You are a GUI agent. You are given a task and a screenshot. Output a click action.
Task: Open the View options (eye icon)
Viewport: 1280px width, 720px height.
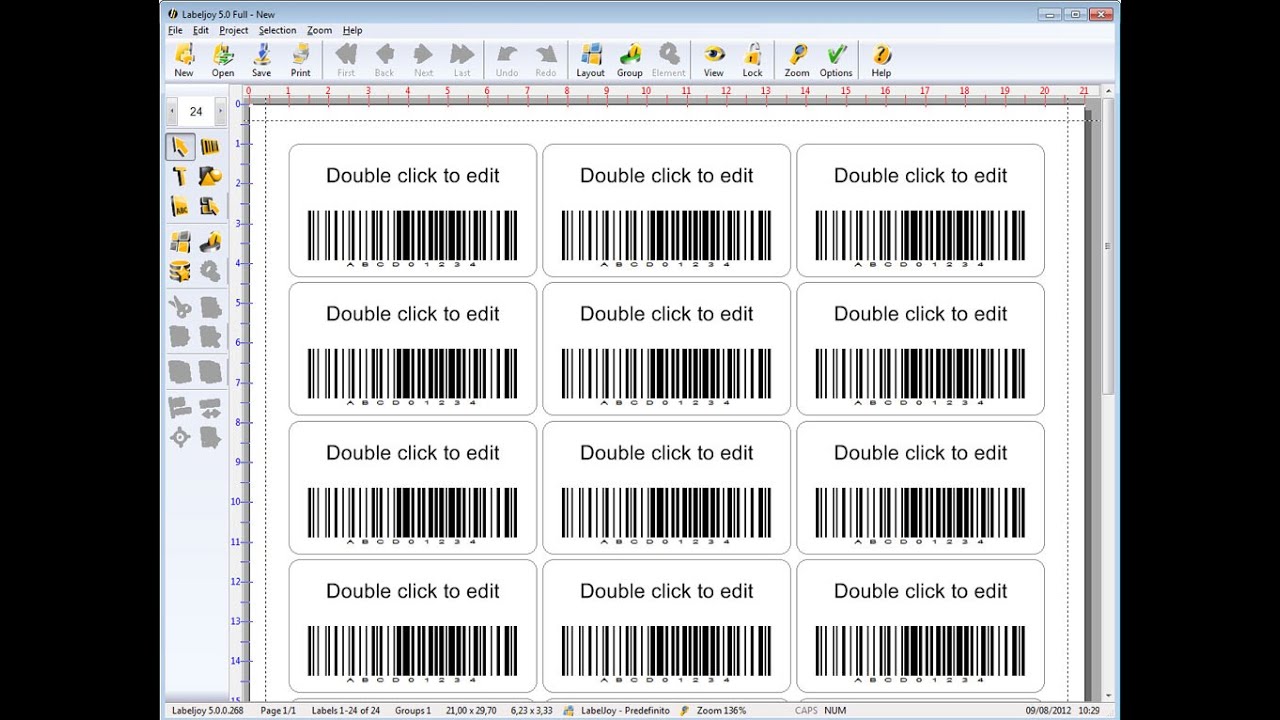[714, 60]
